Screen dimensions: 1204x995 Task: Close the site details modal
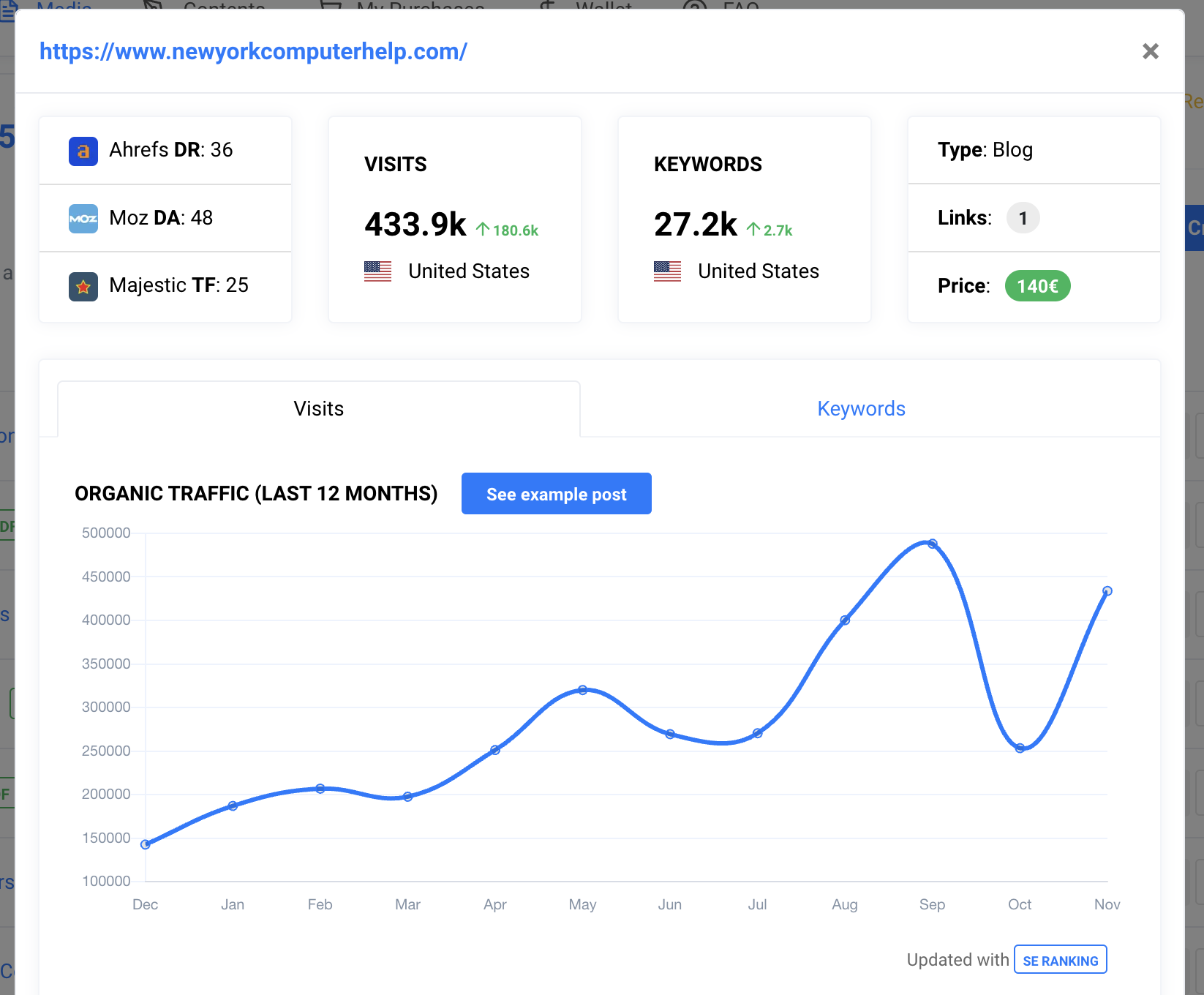point(1150,51)
